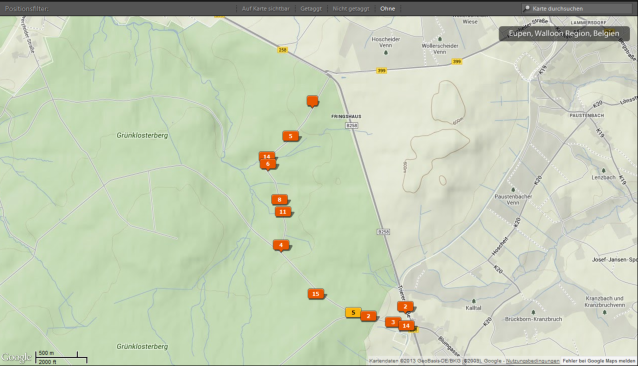Click the 'Karte durchsuchen' search field

pyautogui.click(x=577, y=8)
